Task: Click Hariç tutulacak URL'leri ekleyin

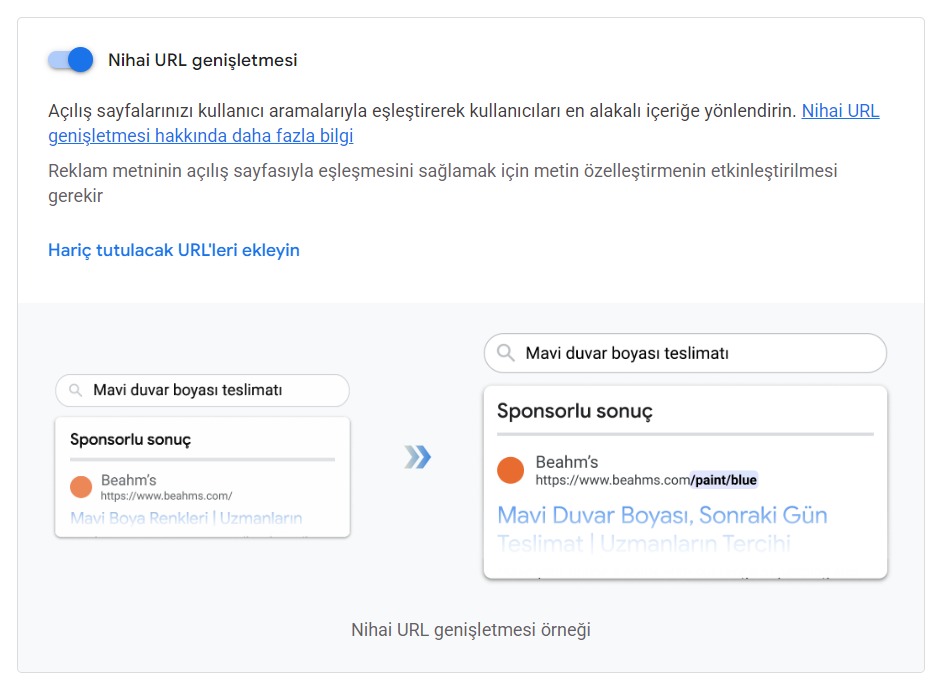Action: point(173,250)
